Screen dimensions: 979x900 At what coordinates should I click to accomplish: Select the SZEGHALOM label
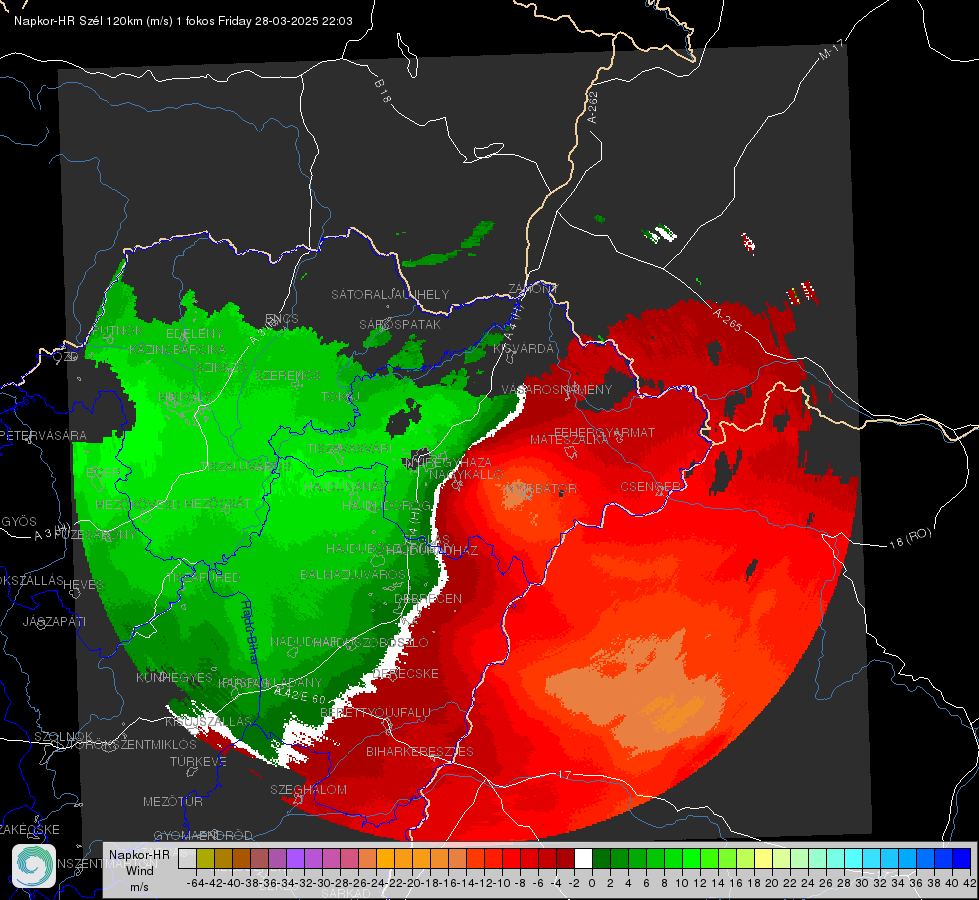point(308,789)
